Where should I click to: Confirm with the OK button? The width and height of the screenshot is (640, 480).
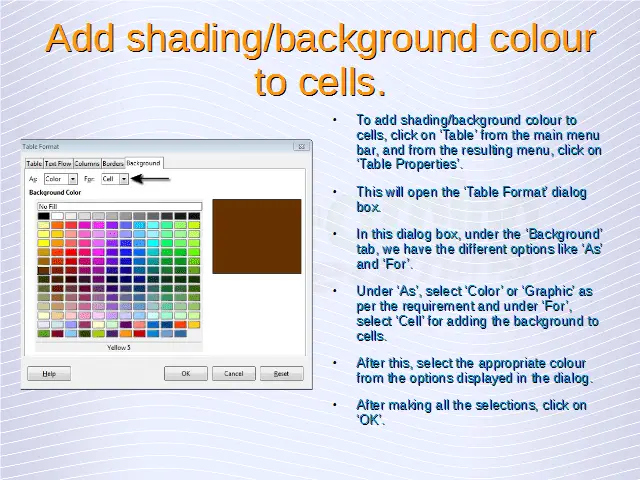pyautogui.click(x=185, y=373)
